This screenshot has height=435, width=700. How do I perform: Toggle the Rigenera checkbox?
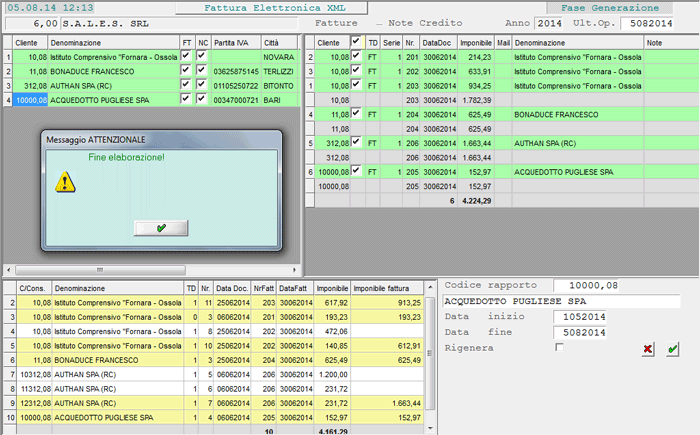[559, 347]
